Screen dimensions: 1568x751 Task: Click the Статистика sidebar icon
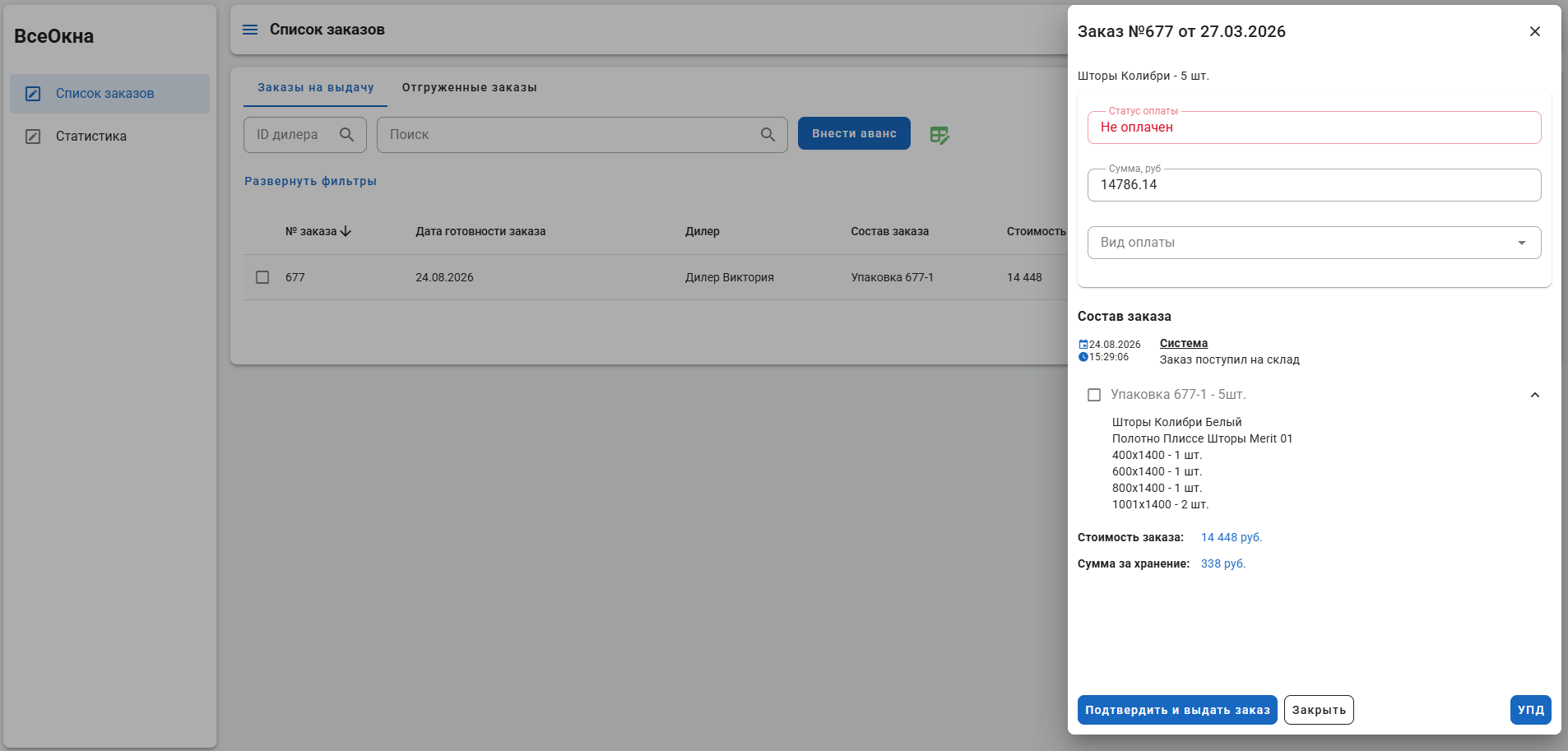(33, 137)
